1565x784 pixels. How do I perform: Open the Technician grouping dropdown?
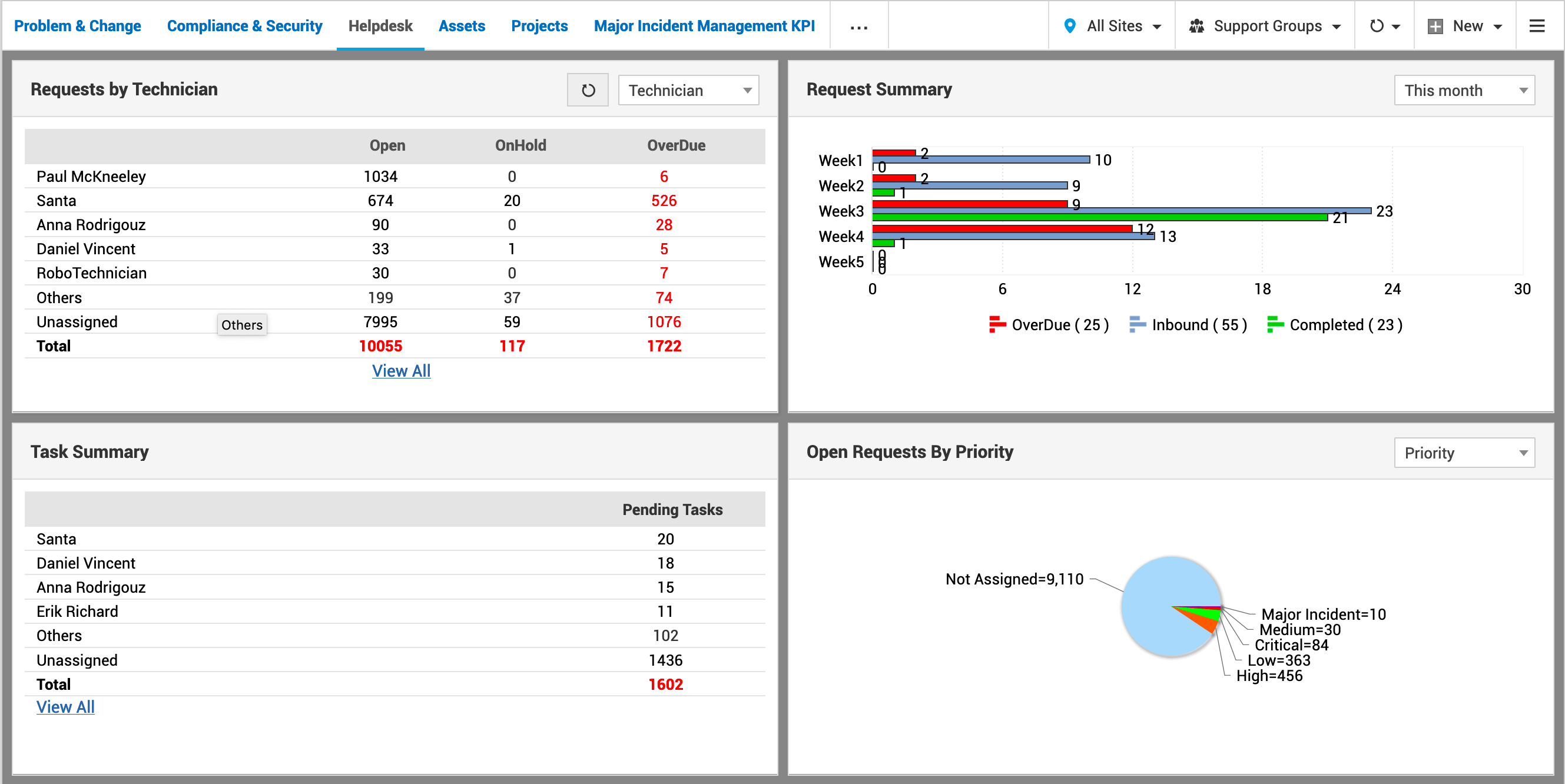(688, 90)
